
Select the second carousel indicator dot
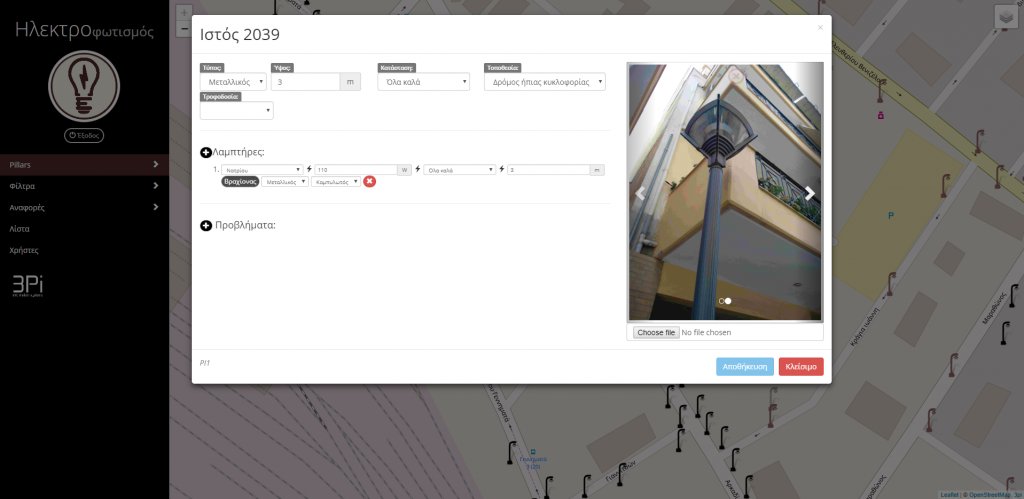point(728,301)
